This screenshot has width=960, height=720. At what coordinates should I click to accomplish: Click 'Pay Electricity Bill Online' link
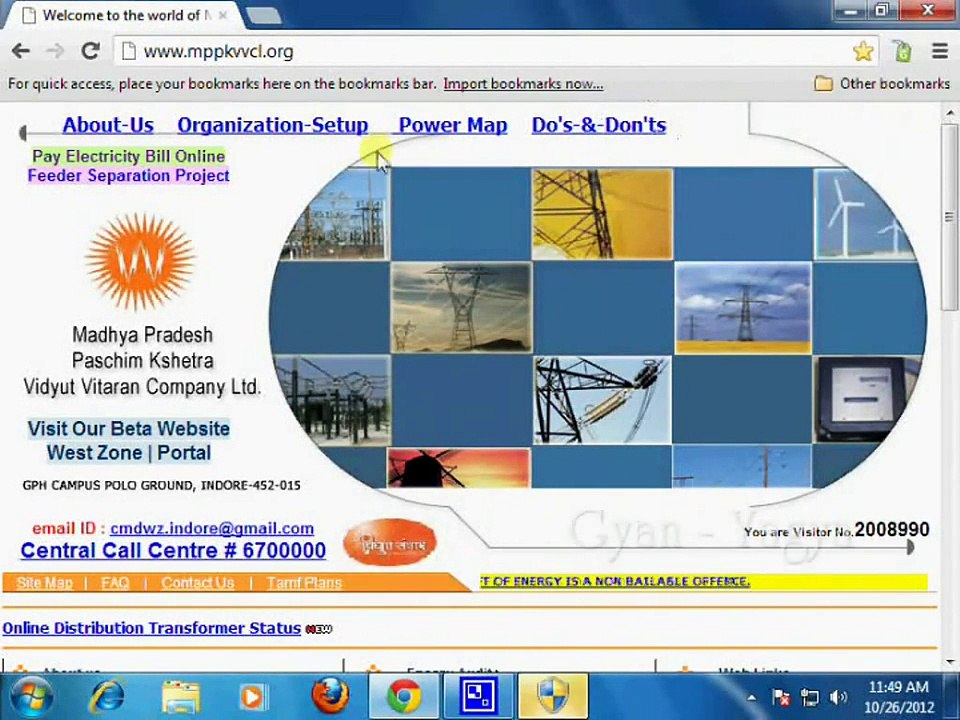[x=129, y=157]
